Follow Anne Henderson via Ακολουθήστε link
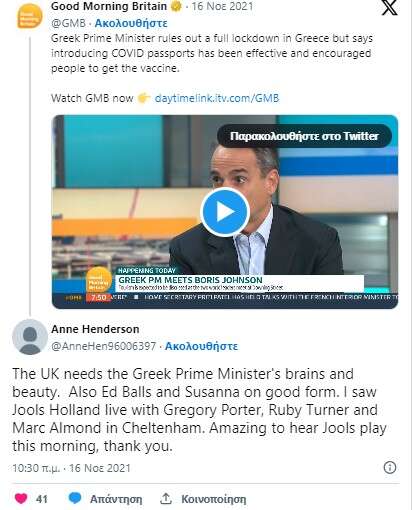The width and height of the screenshot is (413, 510). point(201,346)
